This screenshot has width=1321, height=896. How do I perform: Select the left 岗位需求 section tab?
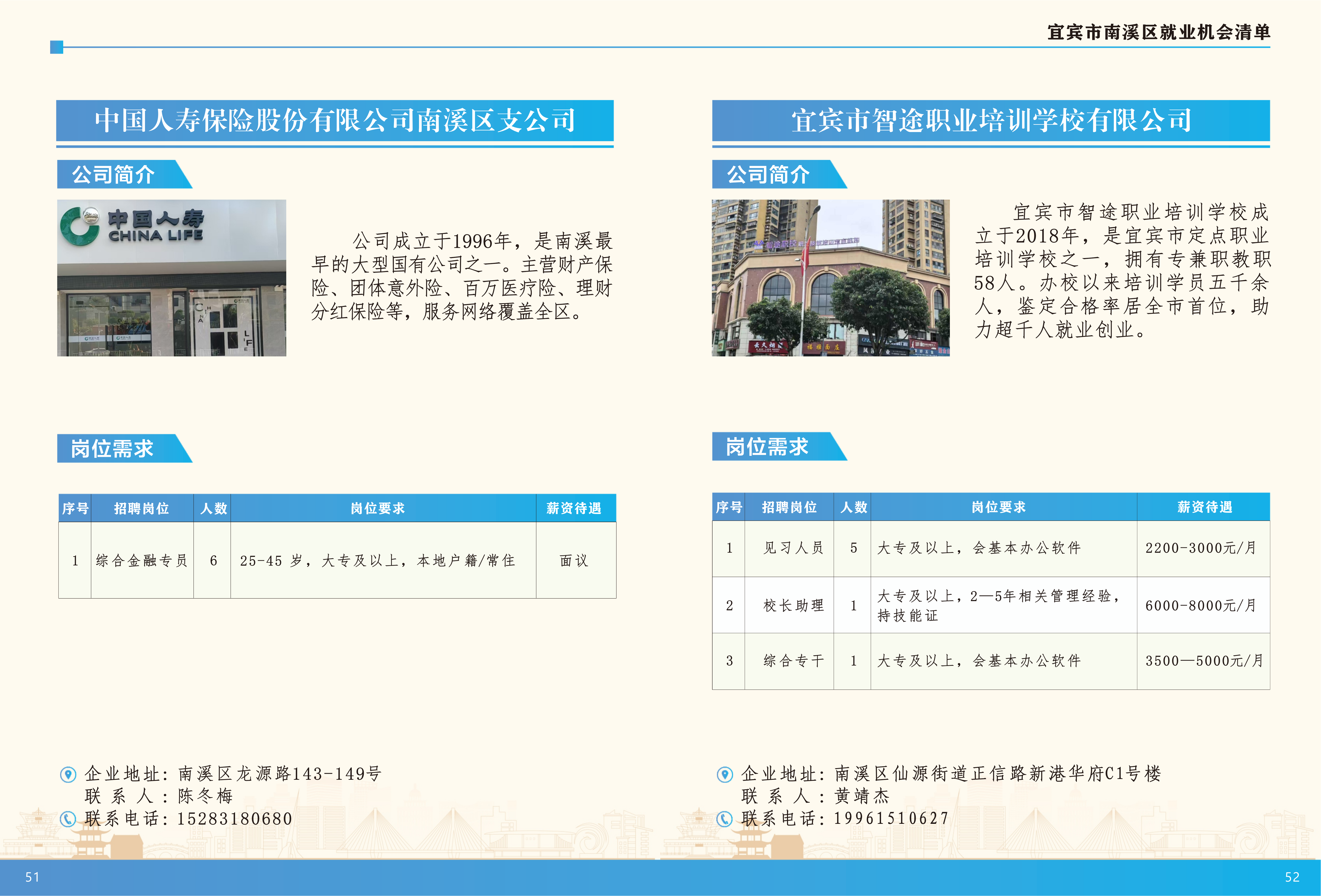[x=113, y=448]
